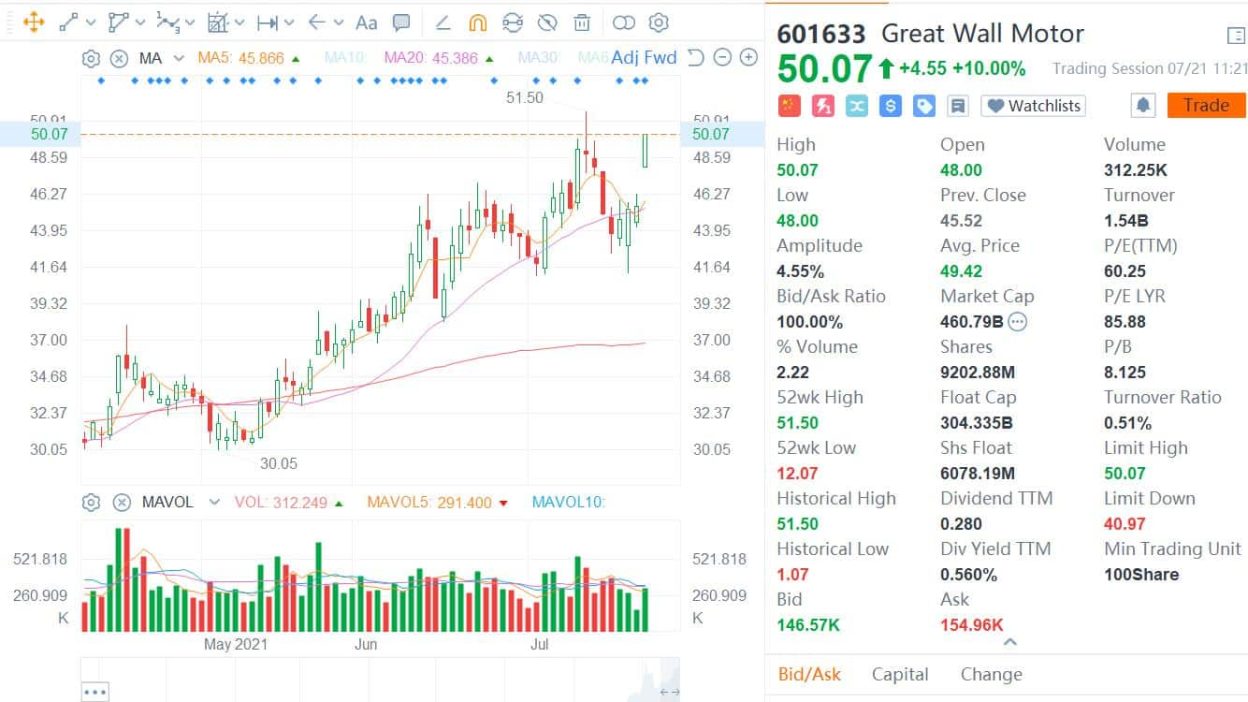The image size is (1248, 702).
Task: Open the MA indicator dropdown
Action: [179, 58]
